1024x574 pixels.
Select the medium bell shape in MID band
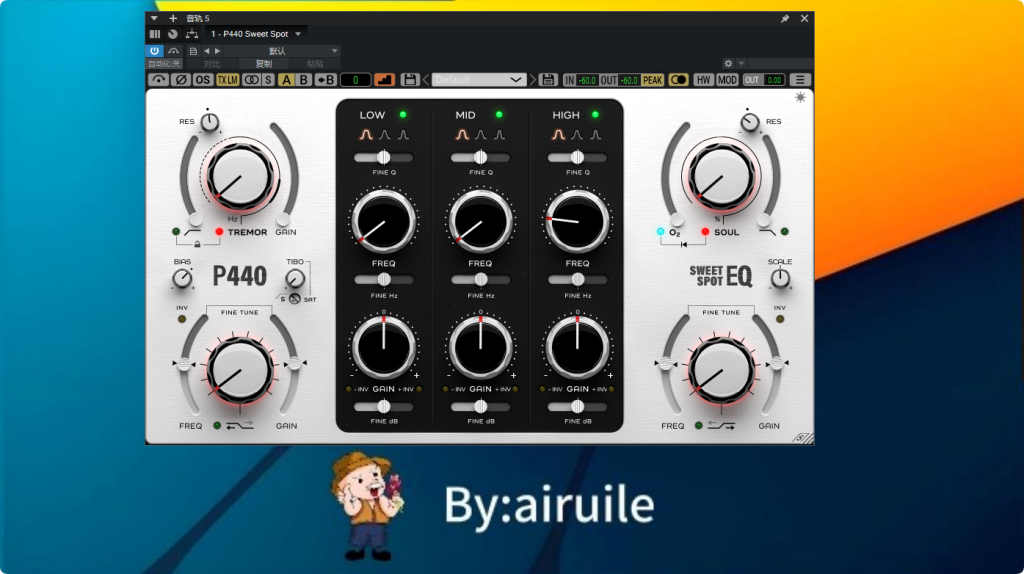coord(481,135)
